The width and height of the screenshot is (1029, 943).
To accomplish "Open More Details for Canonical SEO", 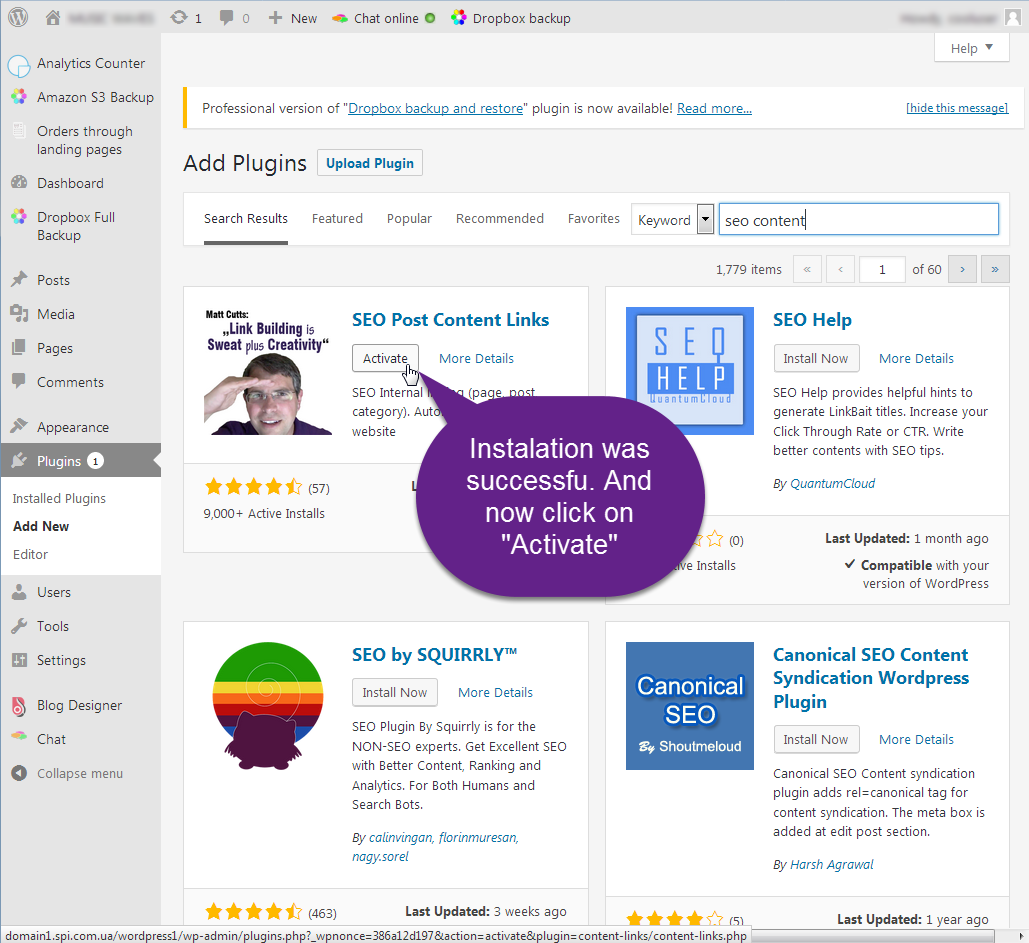I will tap(916, 740).
